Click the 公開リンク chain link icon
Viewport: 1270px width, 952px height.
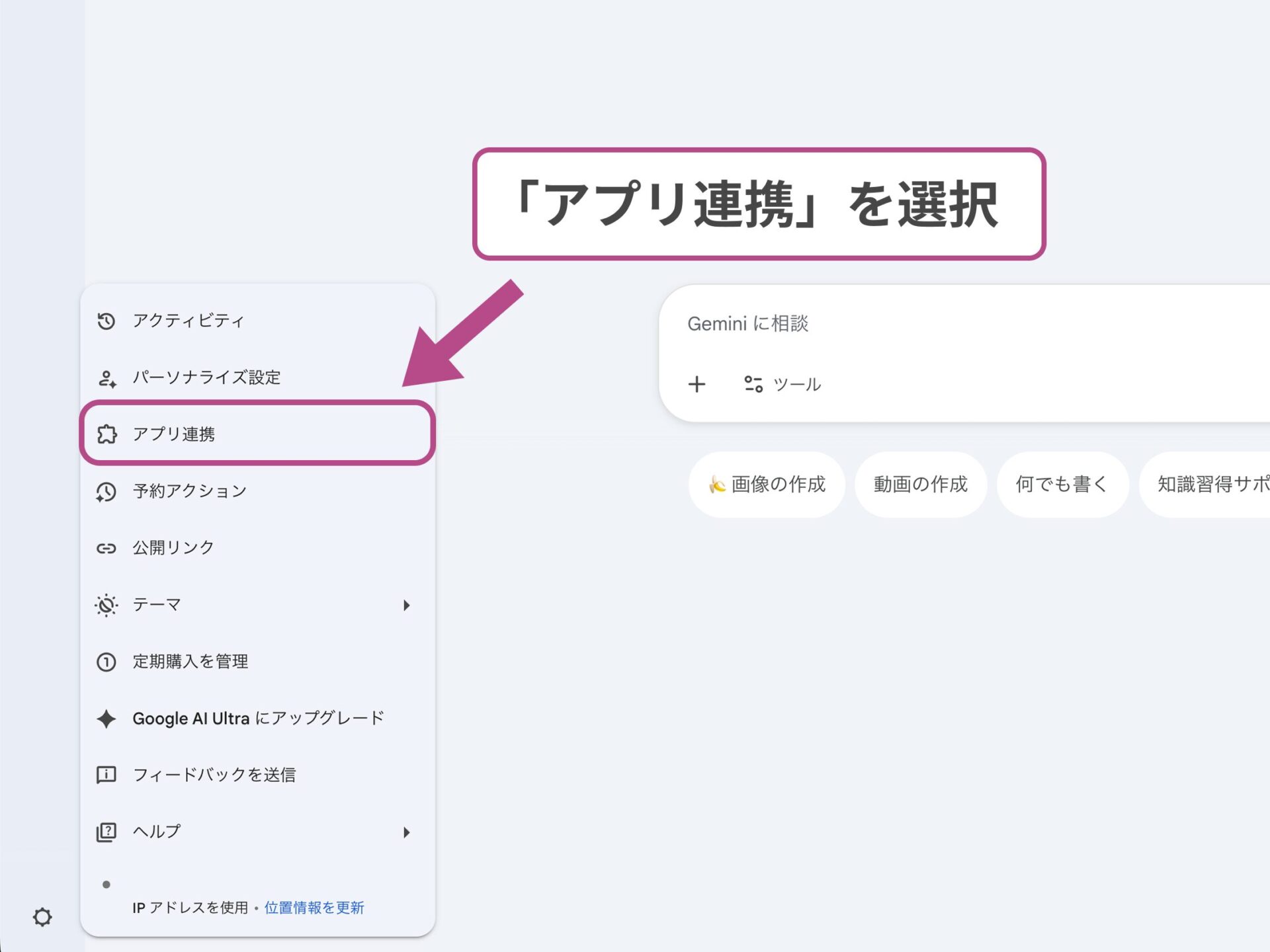point(107,547)
